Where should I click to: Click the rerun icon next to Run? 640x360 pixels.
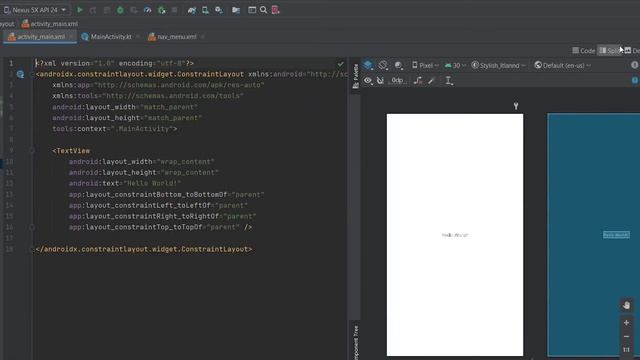tap(93, 10)
